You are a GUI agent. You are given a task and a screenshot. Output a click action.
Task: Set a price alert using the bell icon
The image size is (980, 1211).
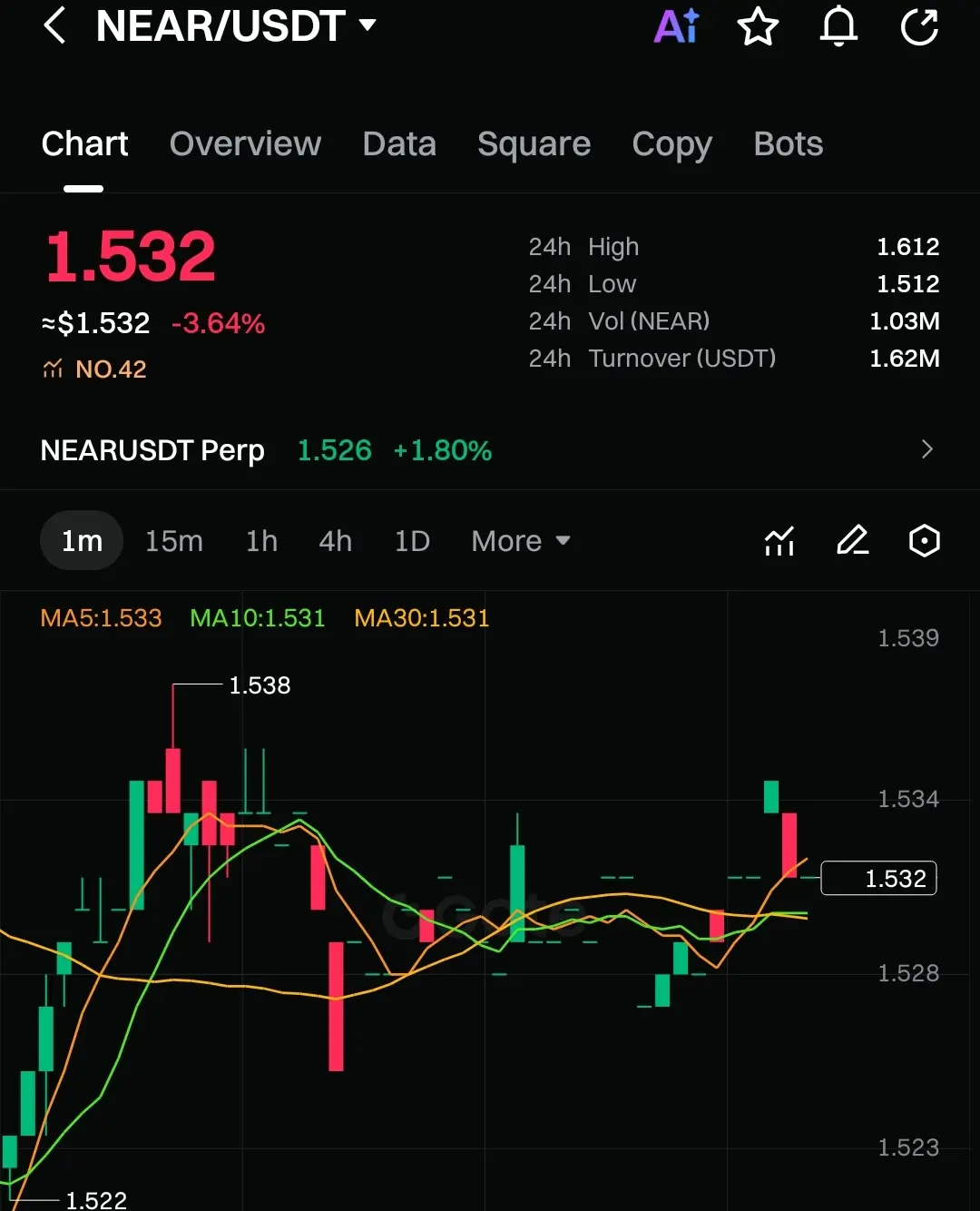pyautogui.click(x=838, y=25)
